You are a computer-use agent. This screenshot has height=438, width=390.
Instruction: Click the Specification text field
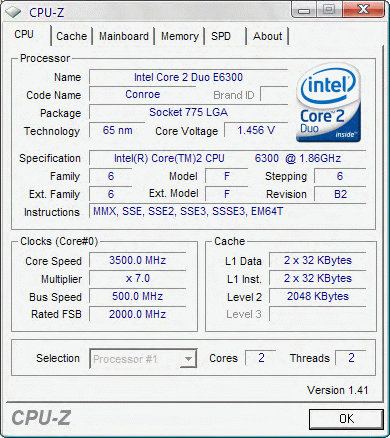227,158
